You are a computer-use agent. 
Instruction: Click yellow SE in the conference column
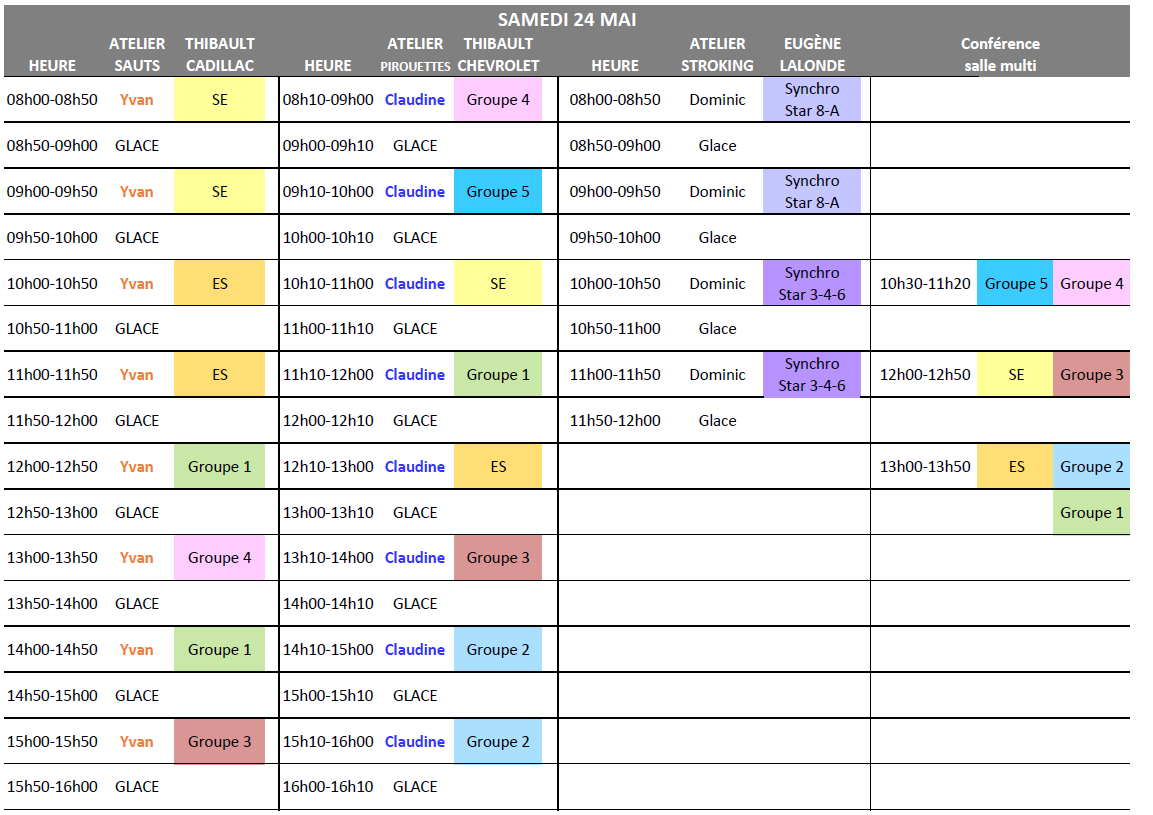(x=1015, y=375)
